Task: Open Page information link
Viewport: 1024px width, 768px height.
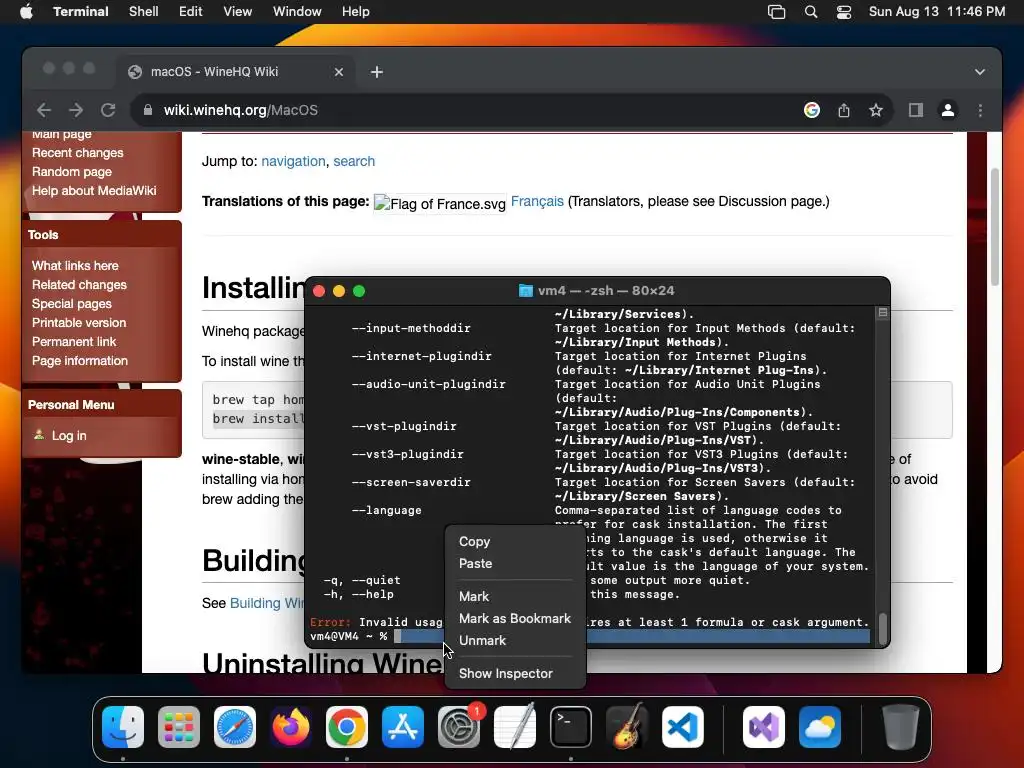Action: 80,360
